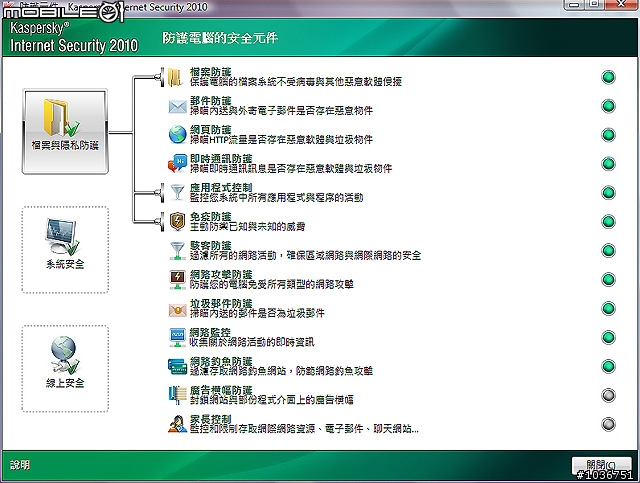Toggle the 垃圾郵件防護 status light
This screenshot has width=640, height=483.
[x=608, y=309]
